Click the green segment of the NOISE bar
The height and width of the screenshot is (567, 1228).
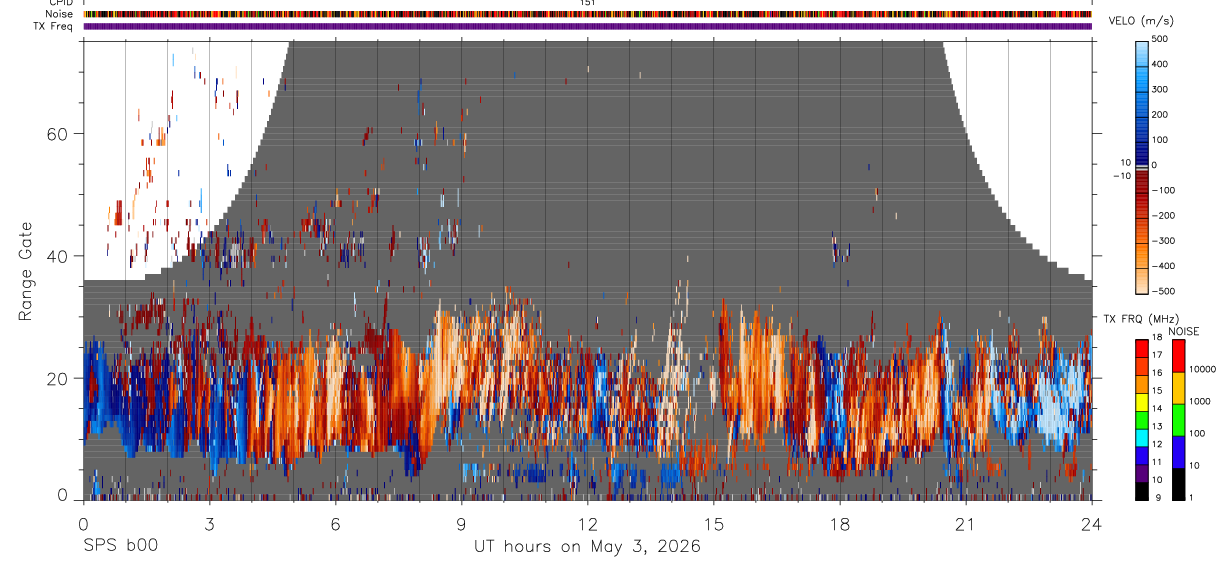tap(1179, 420)
